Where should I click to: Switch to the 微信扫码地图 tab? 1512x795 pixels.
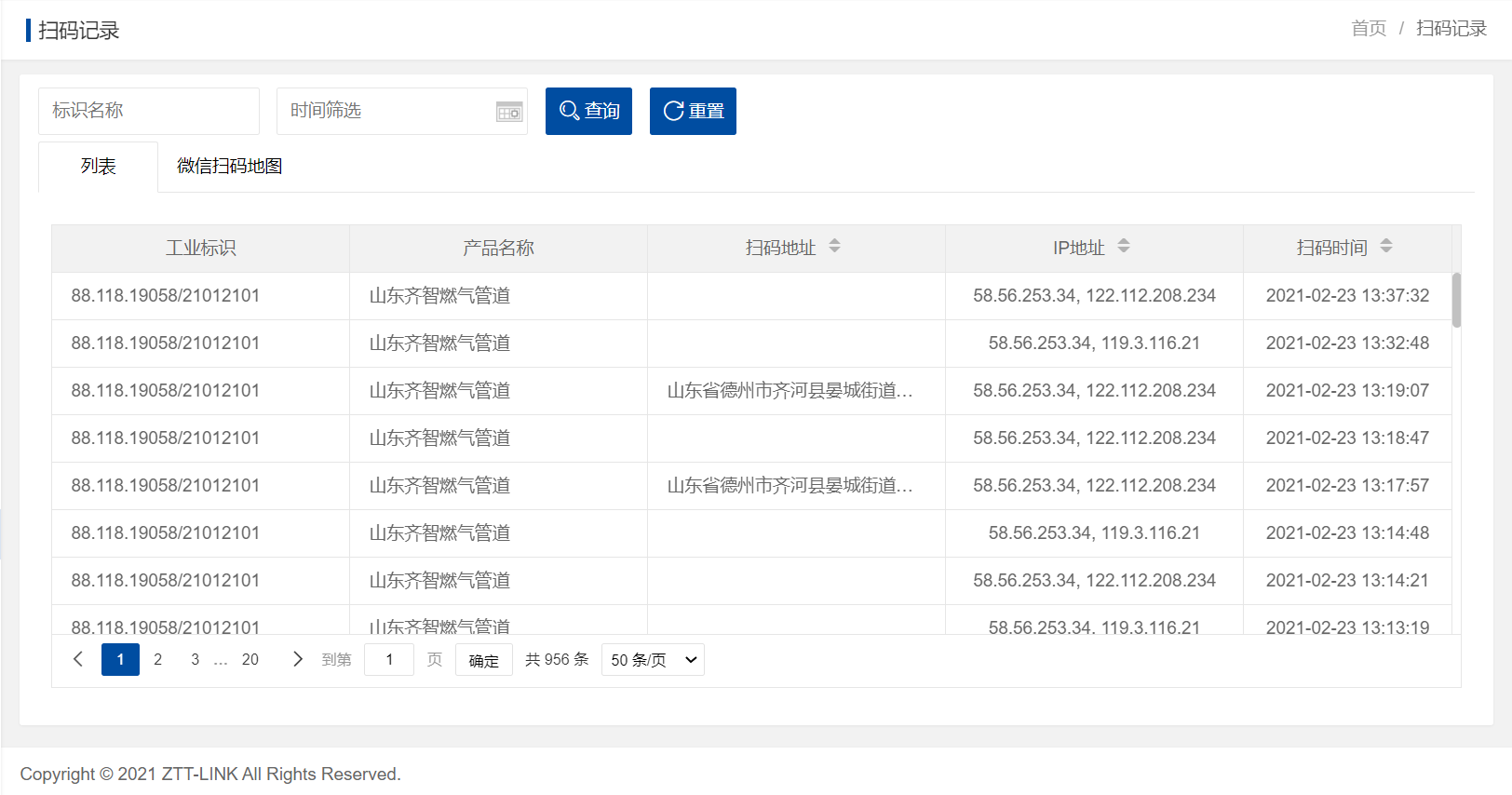[230, 167]
